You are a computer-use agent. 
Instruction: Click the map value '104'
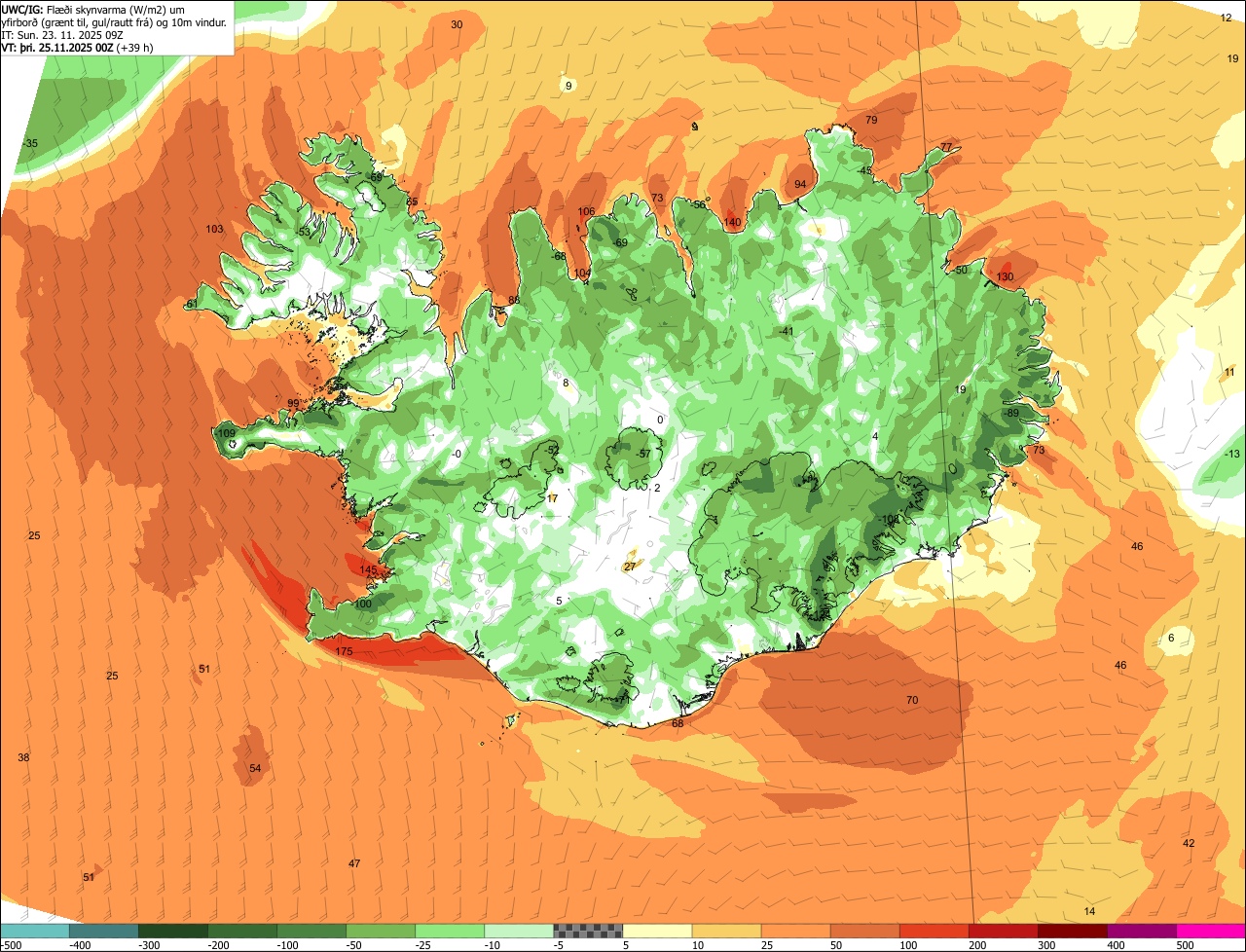click(582, 274)
